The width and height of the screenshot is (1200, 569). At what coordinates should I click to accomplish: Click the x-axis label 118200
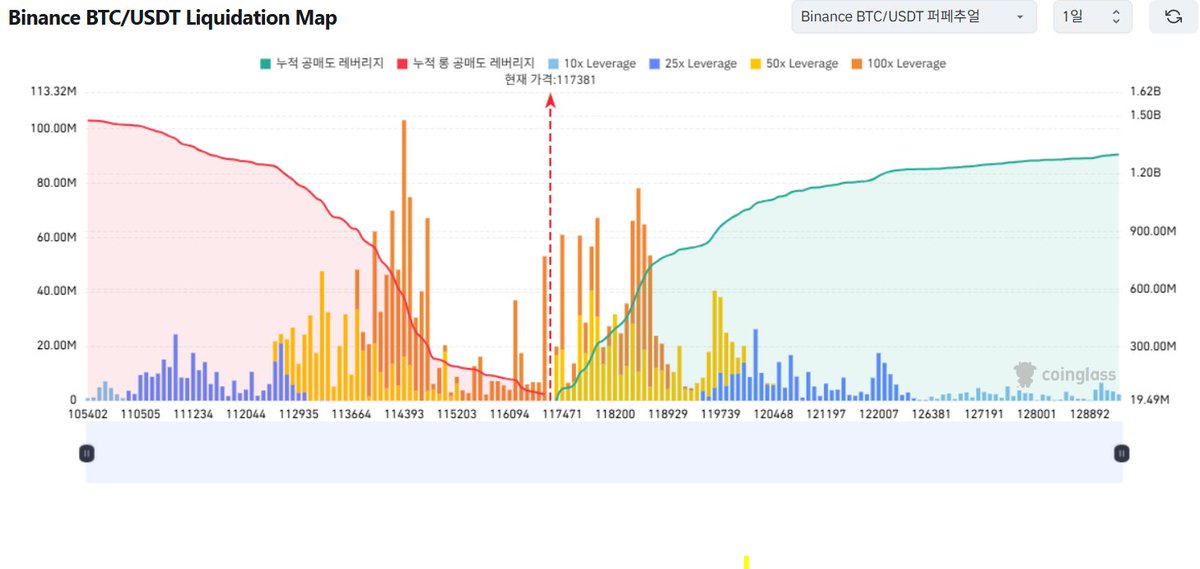coord(615,414)
